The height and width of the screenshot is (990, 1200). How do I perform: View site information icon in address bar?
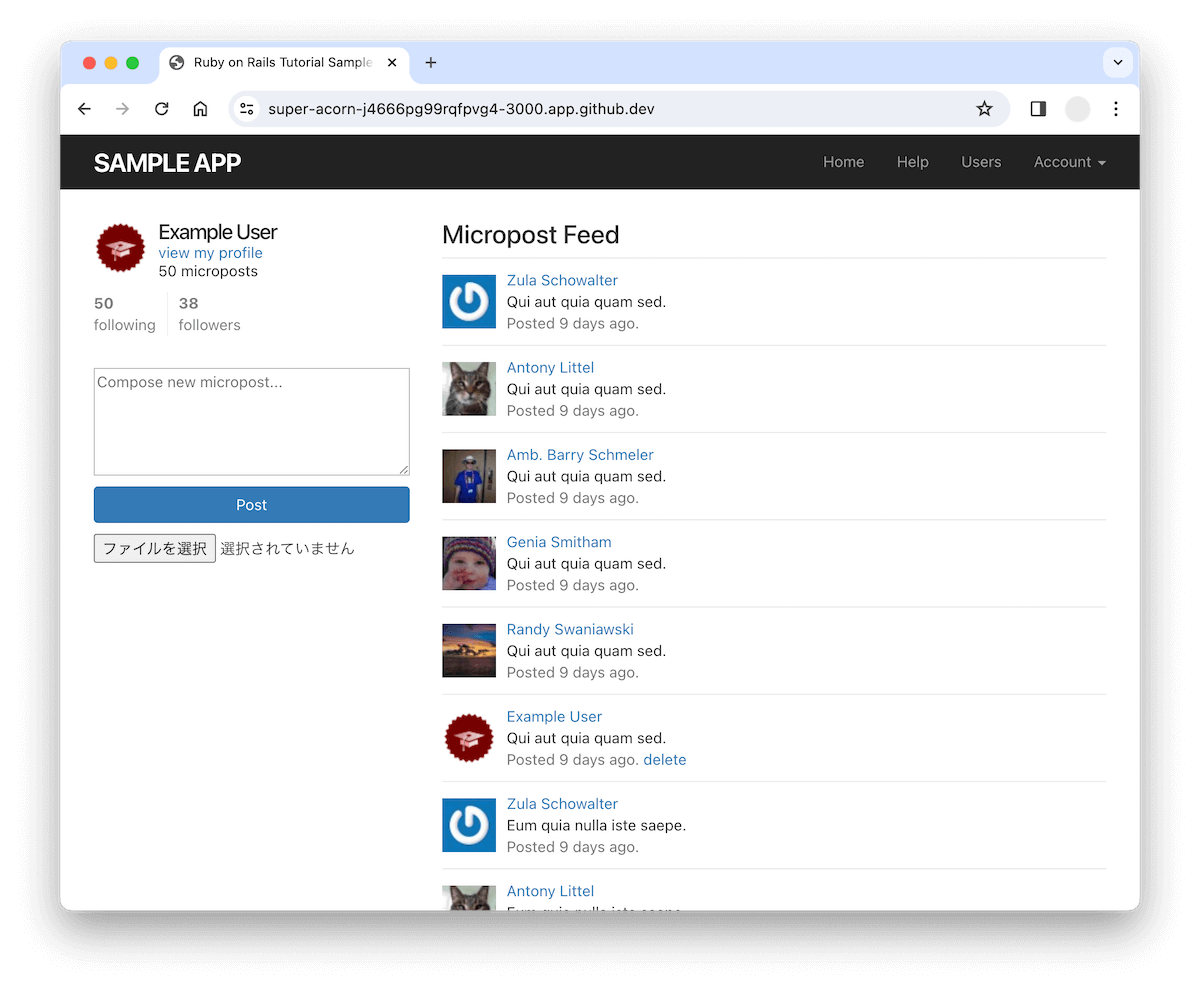tap(247, 109)
